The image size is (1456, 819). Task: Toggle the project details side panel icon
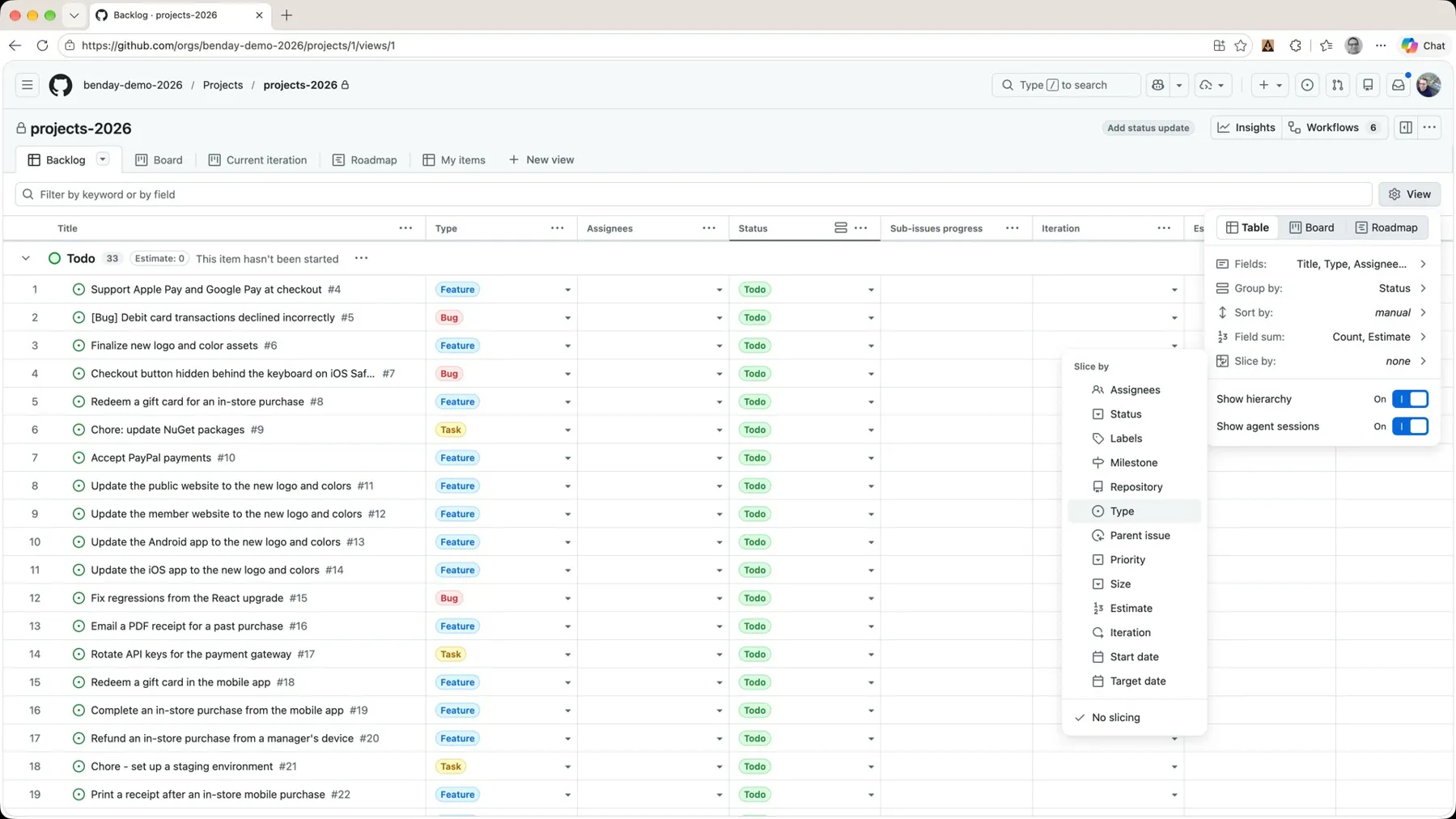1406,128
